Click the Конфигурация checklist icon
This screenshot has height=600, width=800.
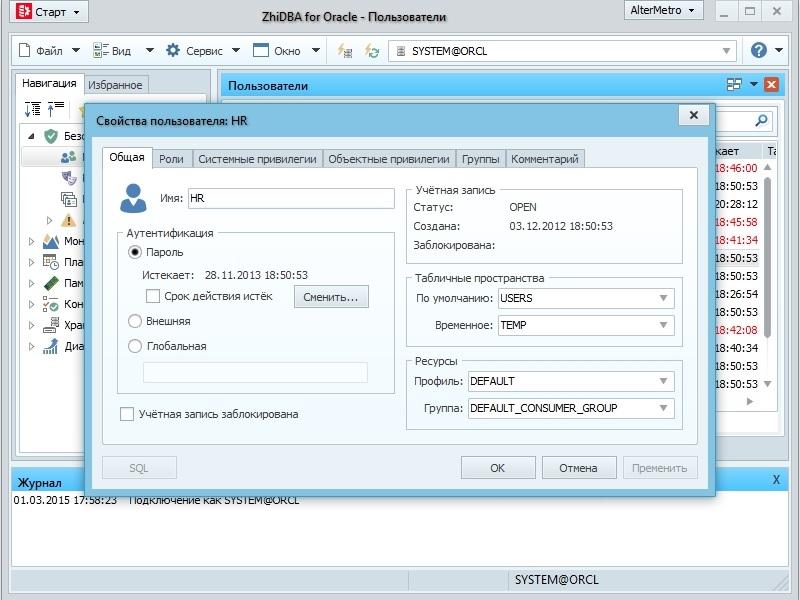tap(51, 304)
